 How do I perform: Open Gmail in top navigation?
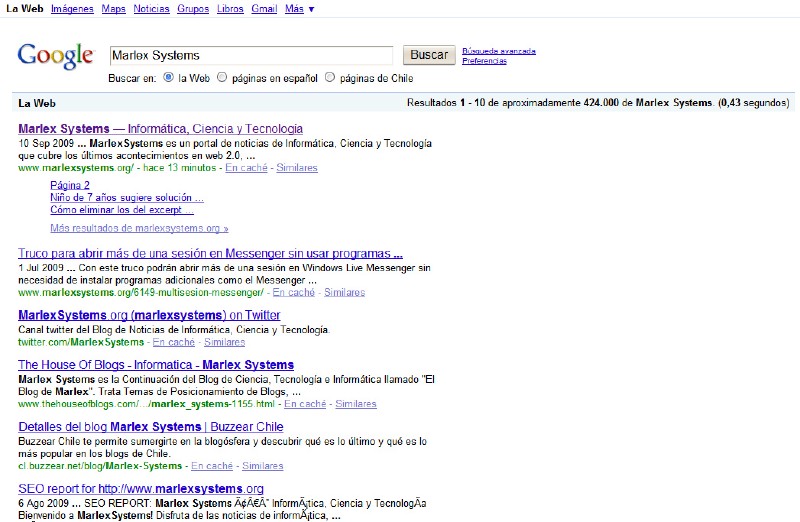point(264,9)
